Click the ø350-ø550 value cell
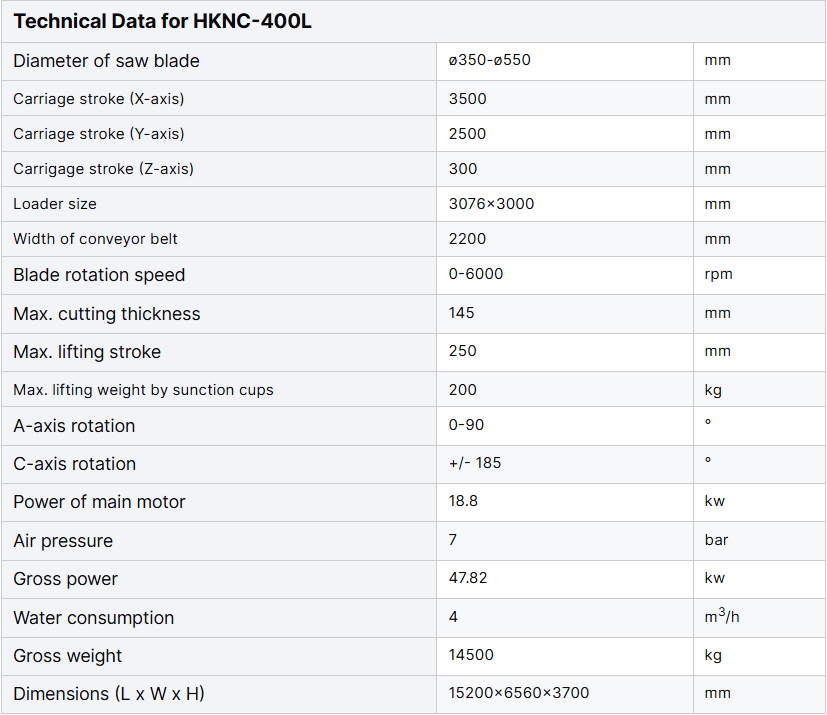The width and height of the screenshot is (827, 715). tap(490, 60)
